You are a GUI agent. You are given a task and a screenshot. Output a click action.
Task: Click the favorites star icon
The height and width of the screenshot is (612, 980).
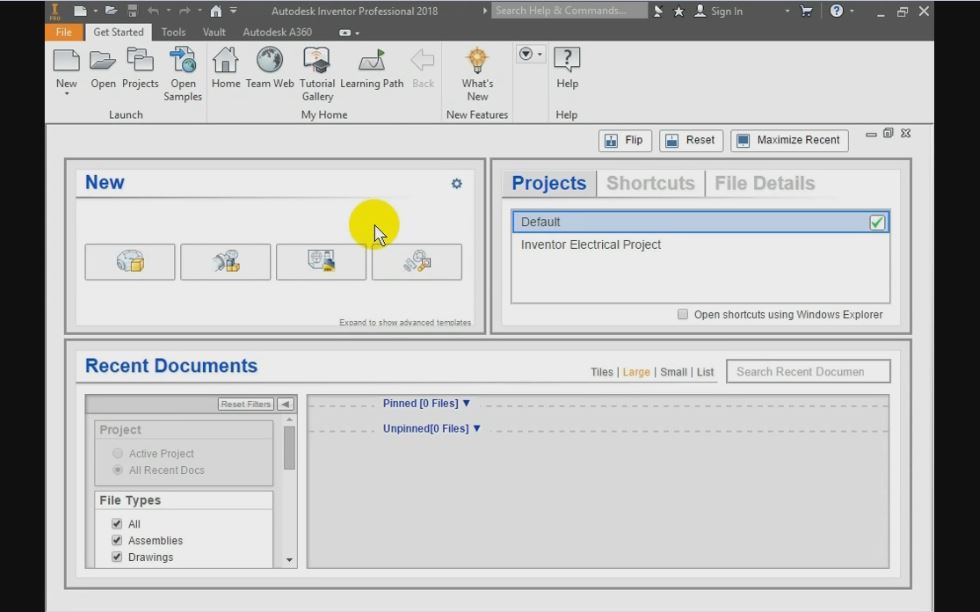click(678, 11)
